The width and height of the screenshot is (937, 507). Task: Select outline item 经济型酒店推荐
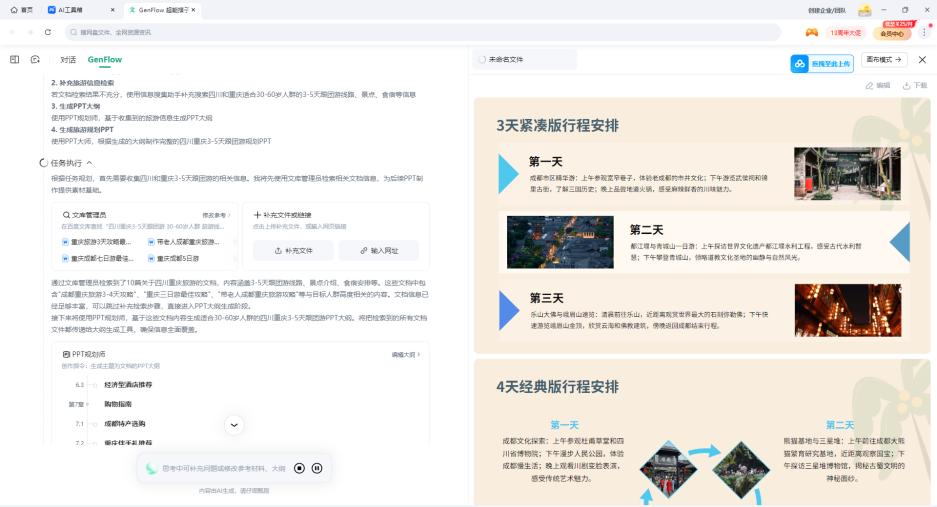click(x=128, y=385)
